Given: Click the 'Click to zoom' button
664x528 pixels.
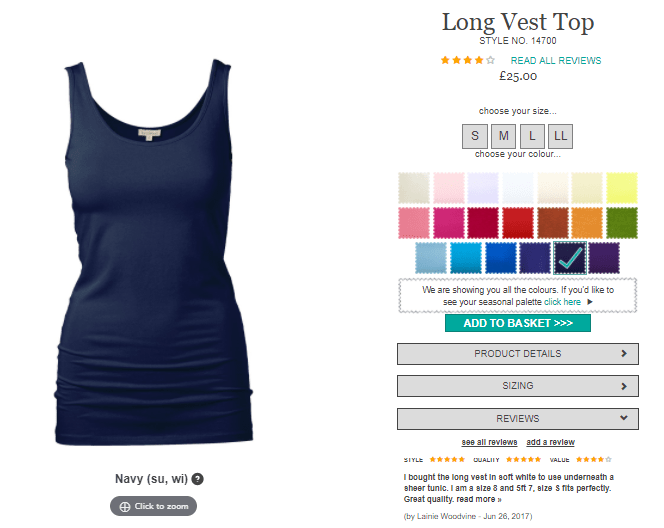Looking at the screenshot, I should click(153, 506).
